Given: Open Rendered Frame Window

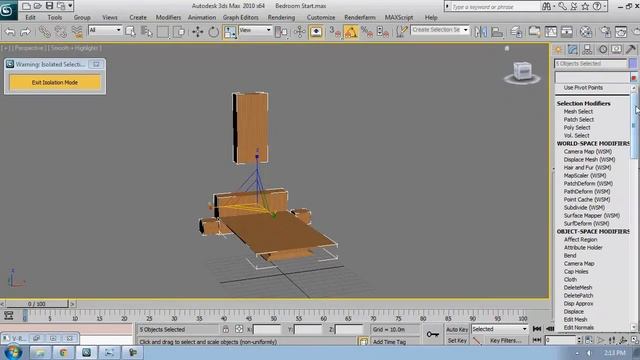Looking at the screenshot, I should click(621, 31).
